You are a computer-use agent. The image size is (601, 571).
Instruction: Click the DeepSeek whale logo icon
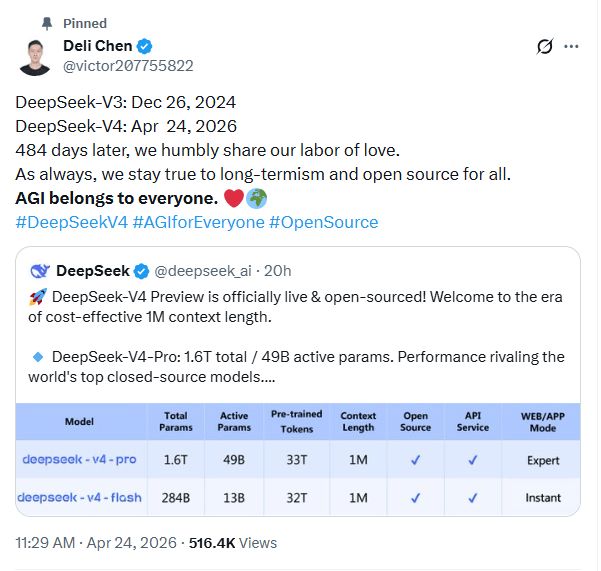[40, 271]
